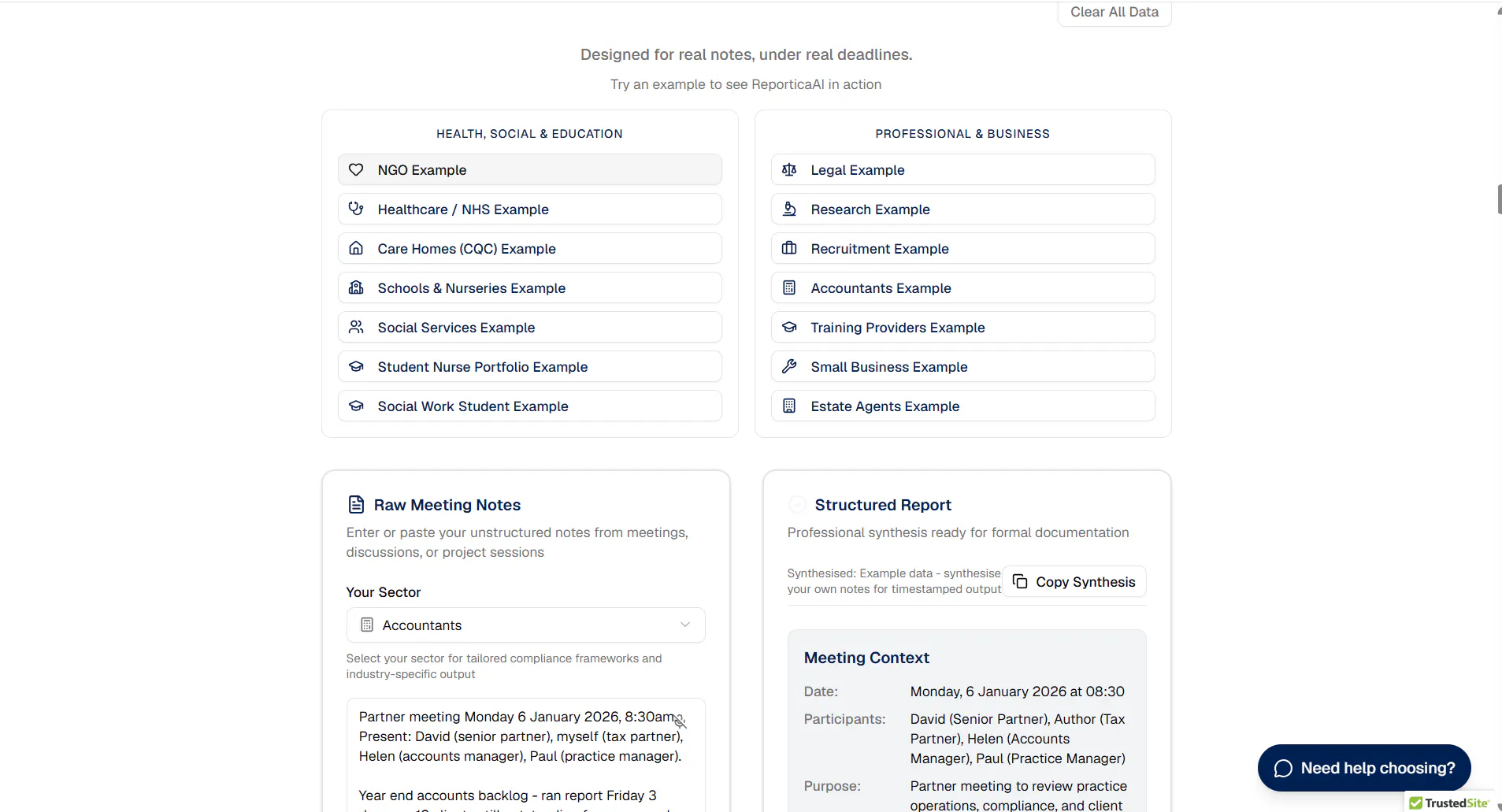This screenshot has height=812, width=1502.
Task: Click the briefcase icon beside Recruitment Example
Action: pyautogui.click(x=789, y=248)
